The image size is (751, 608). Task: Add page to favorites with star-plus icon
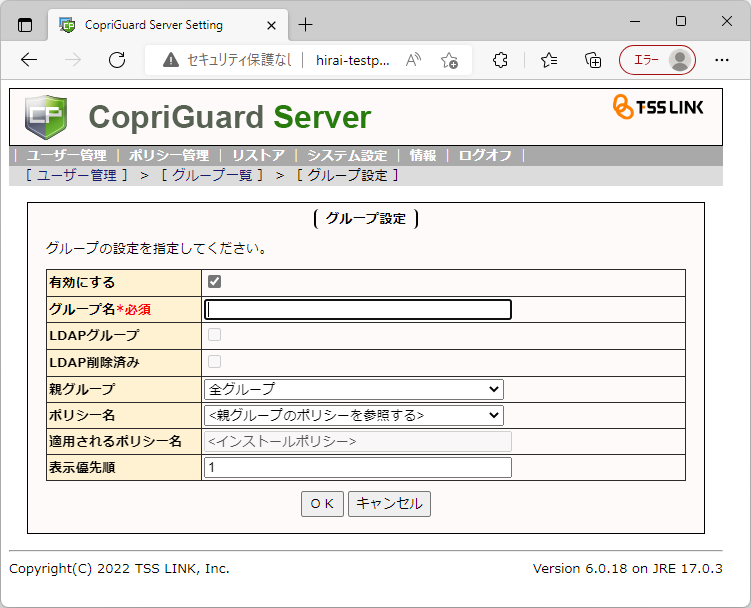point(449,60)
